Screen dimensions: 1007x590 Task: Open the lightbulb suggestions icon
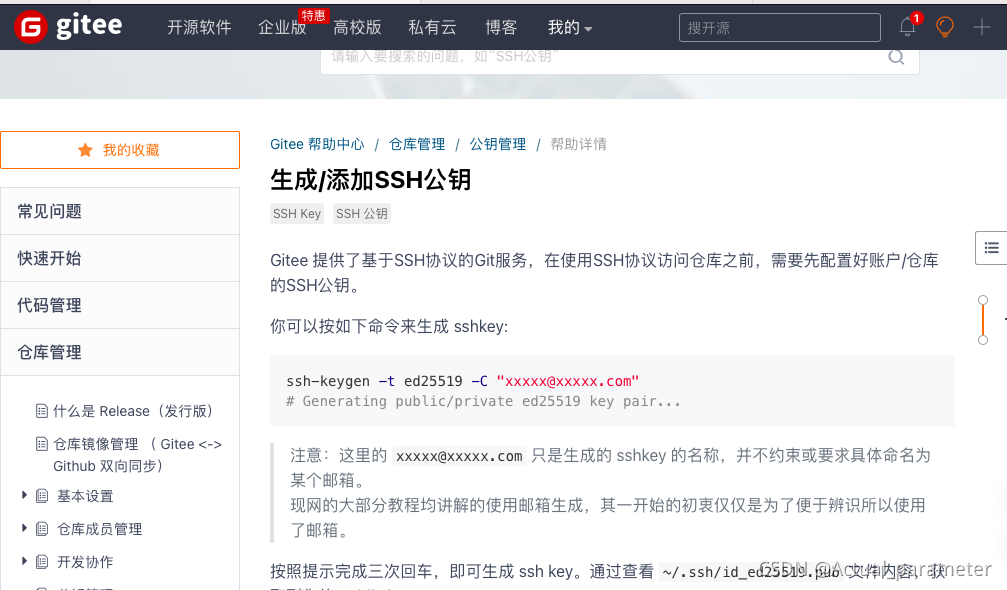tap(944, 27)
